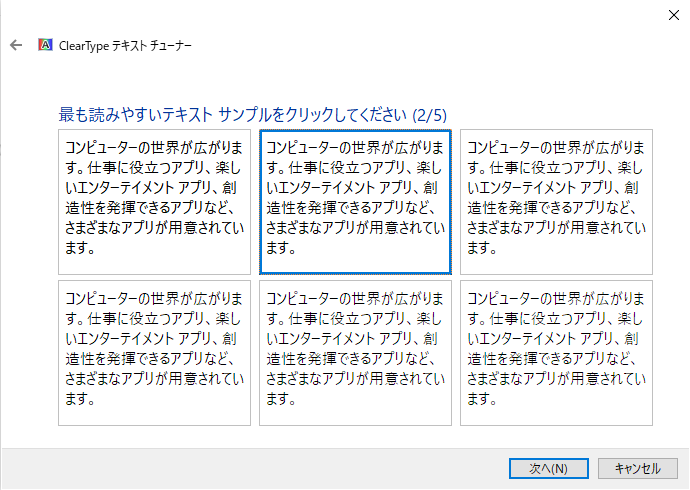Click the blank white area below the bottom-left sample
This screenshot has height=490, width=690.
pos(154,437)
